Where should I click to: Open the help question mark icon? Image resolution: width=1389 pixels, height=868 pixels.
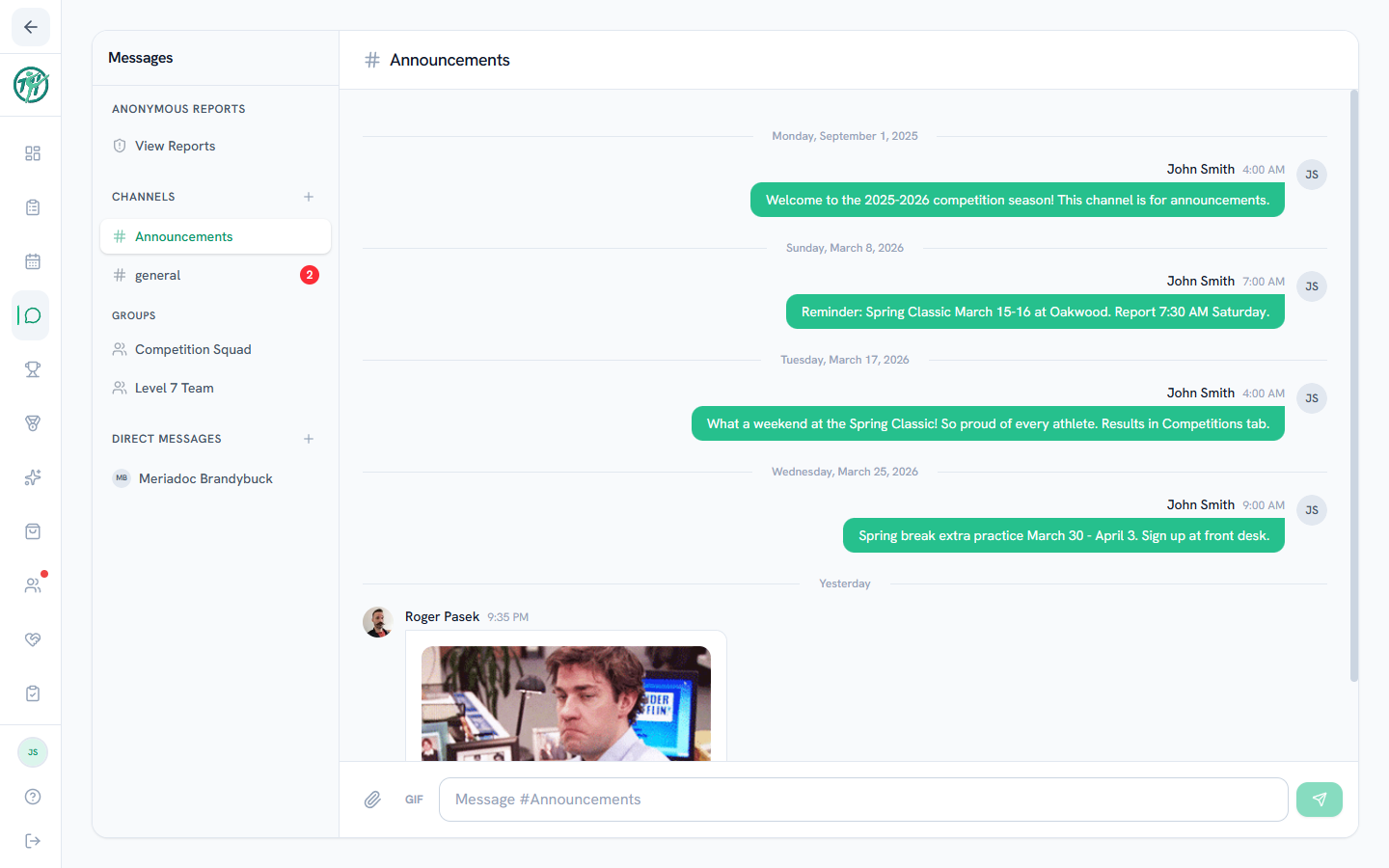coord(33,797)
